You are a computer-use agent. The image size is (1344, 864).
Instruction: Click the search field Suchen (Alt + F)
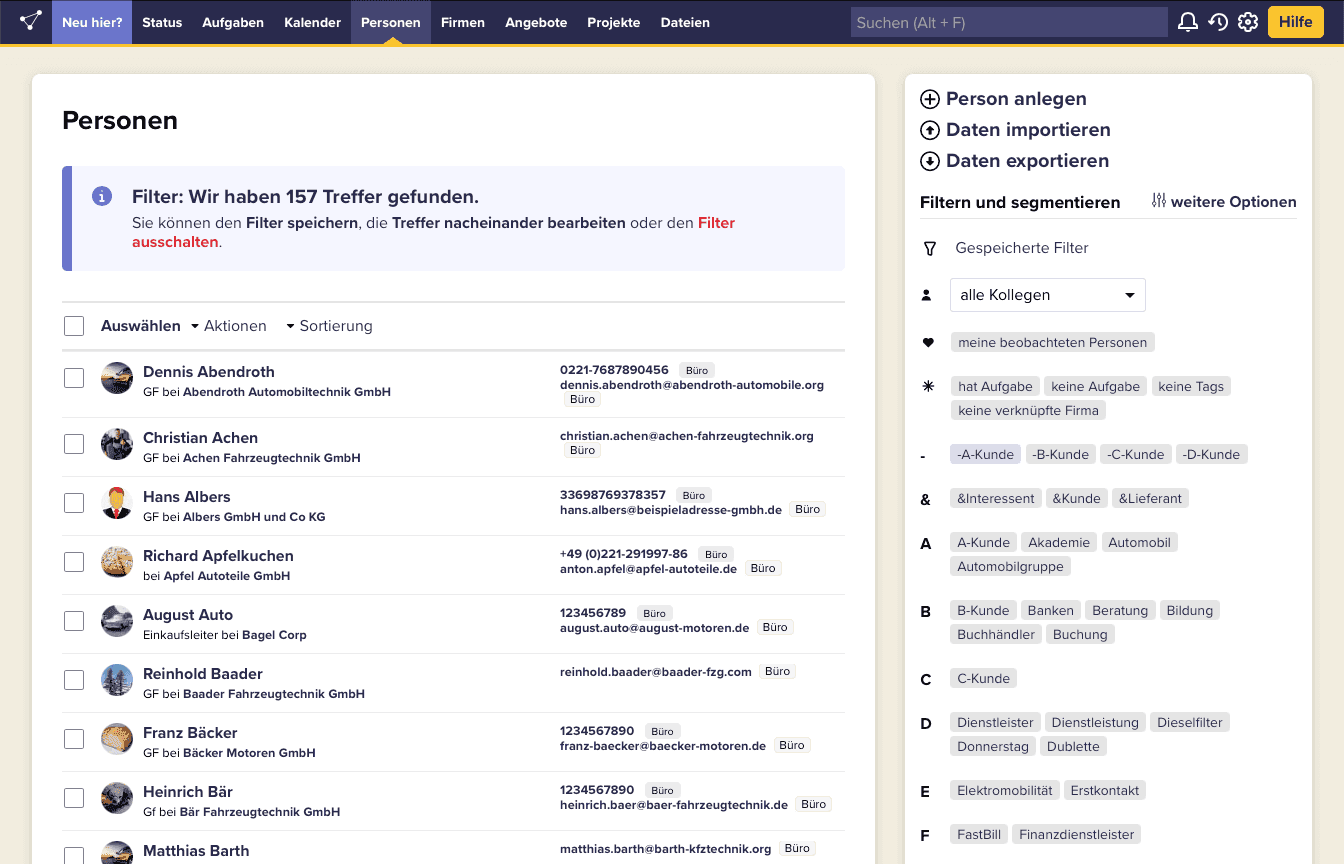click(1008, 21)
